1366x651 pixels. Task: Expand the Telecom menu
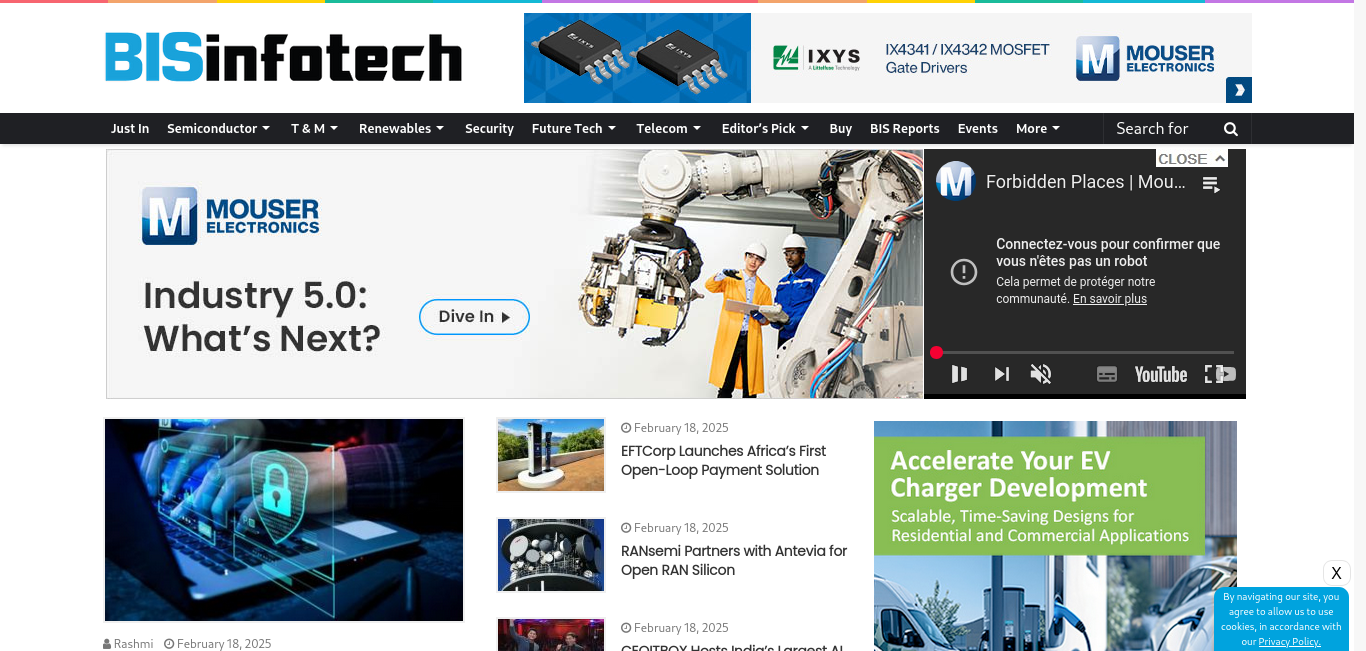point(669,129)
